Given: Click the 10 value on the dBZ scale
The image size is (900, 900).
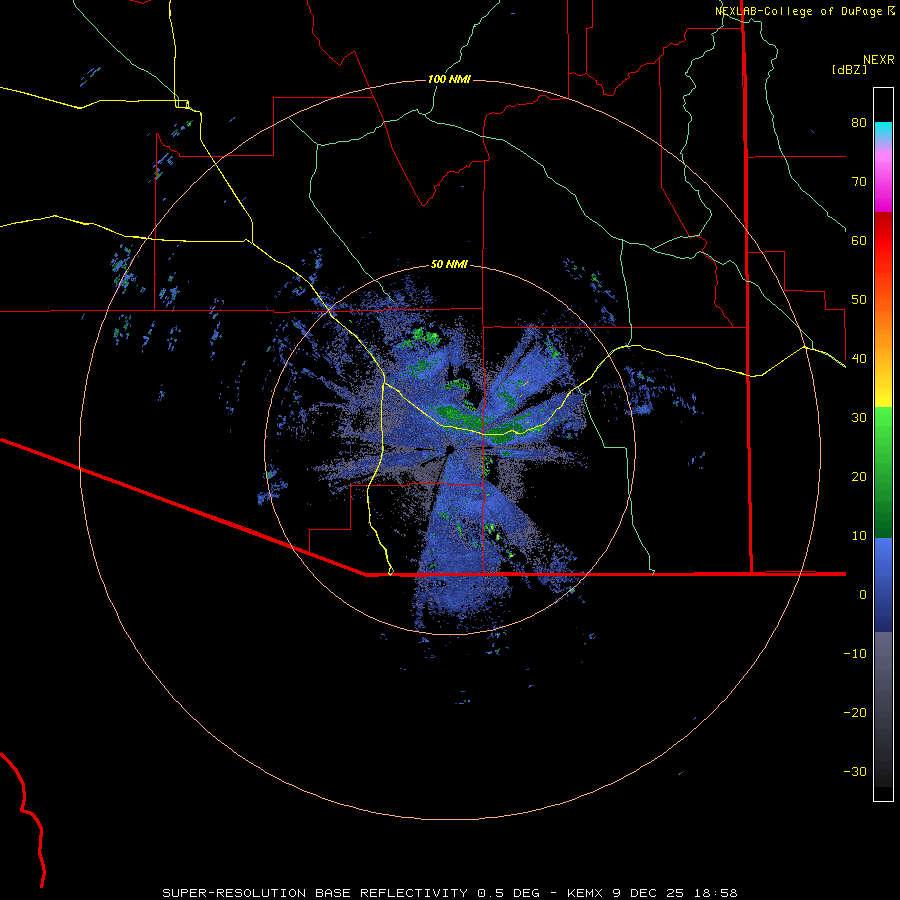Looking at the screenshot, I should click(x=859, y=536).
